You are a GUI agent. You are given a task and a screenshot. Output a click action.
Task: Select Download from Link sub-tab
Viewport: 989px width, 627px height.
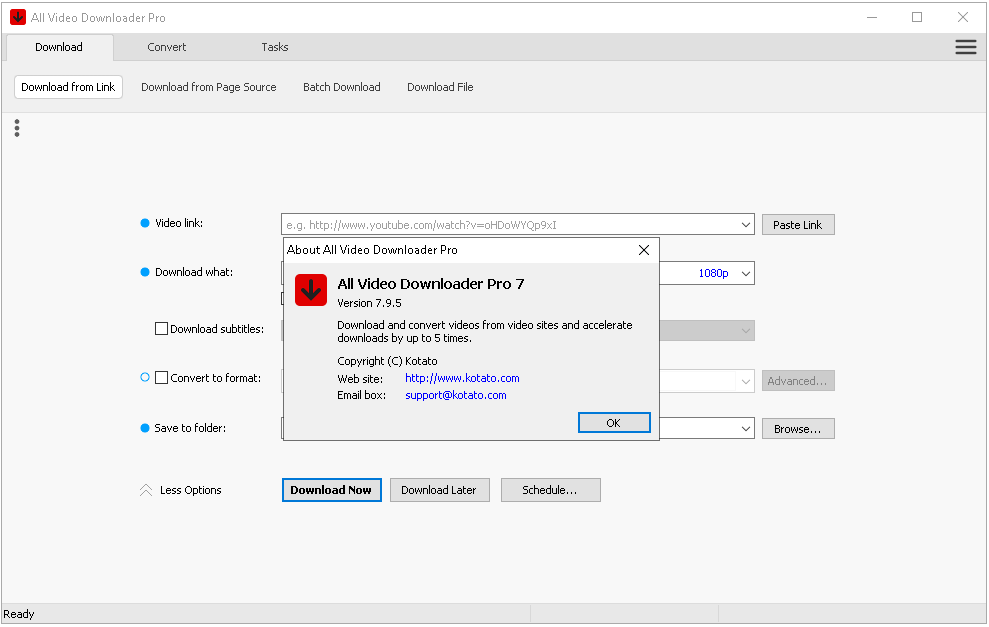[x=68, y=87]
